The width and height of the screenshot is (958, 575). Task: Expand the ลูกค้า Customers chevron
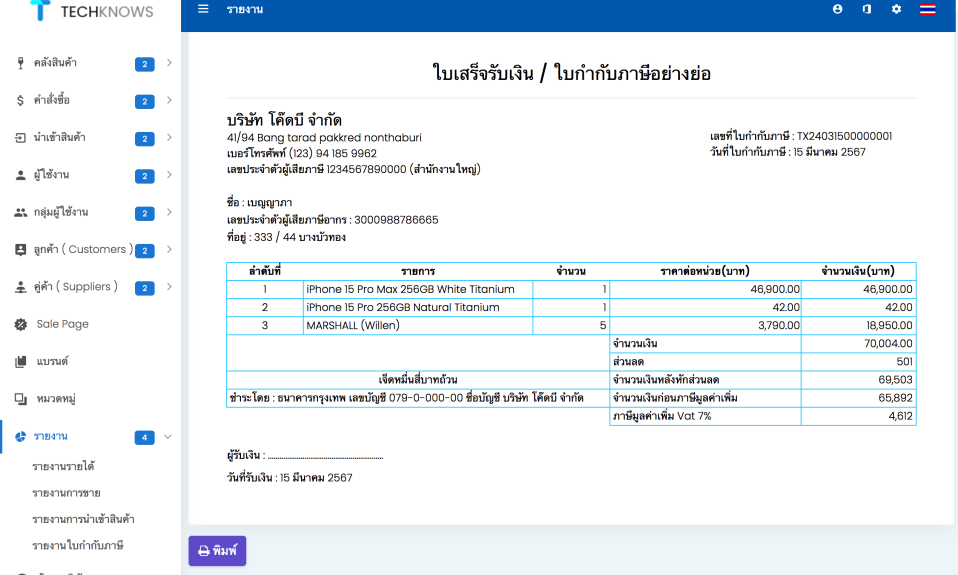(169, 249)
